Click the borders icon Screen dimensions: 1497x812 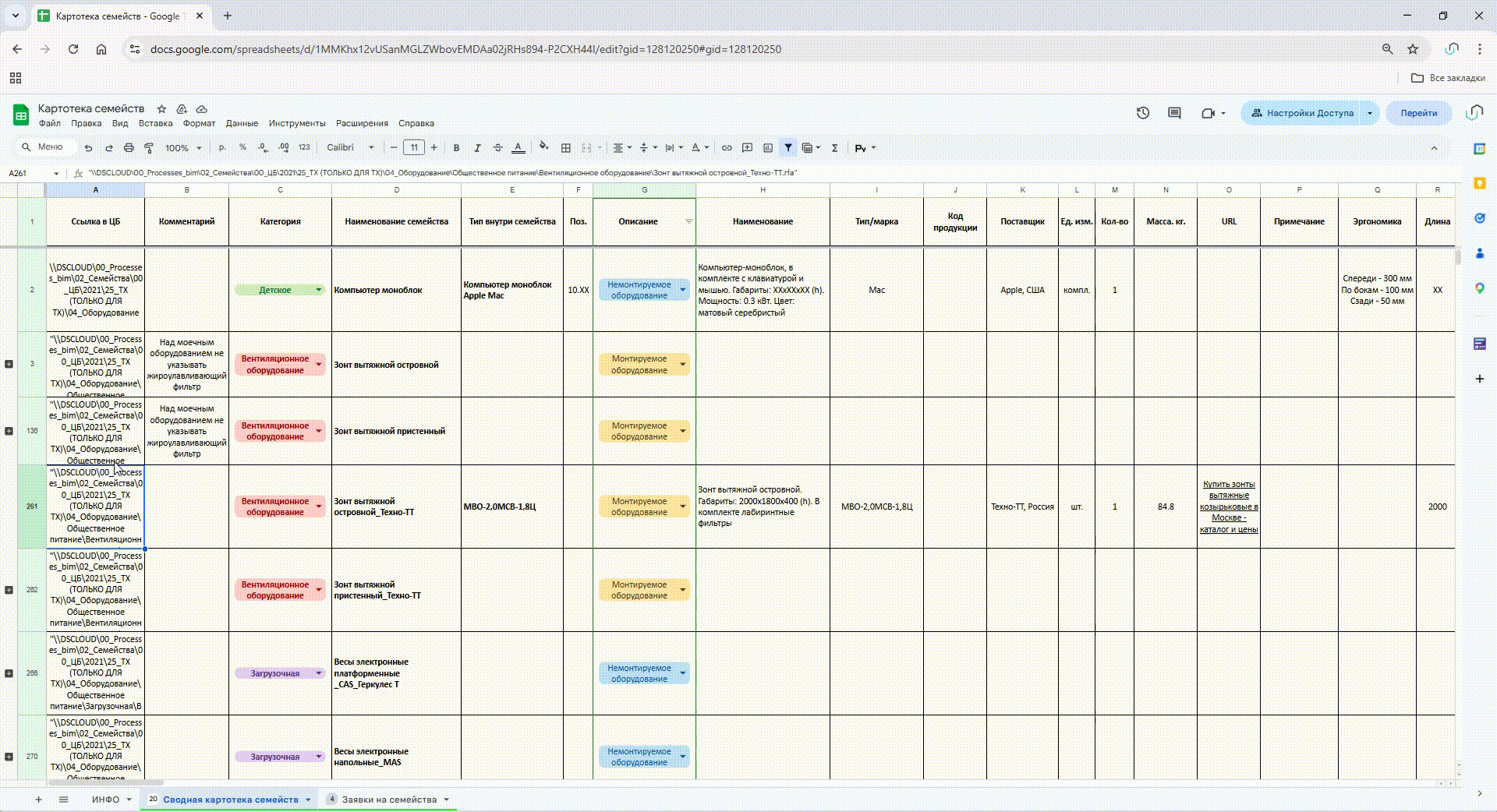[x=566, y=148]
